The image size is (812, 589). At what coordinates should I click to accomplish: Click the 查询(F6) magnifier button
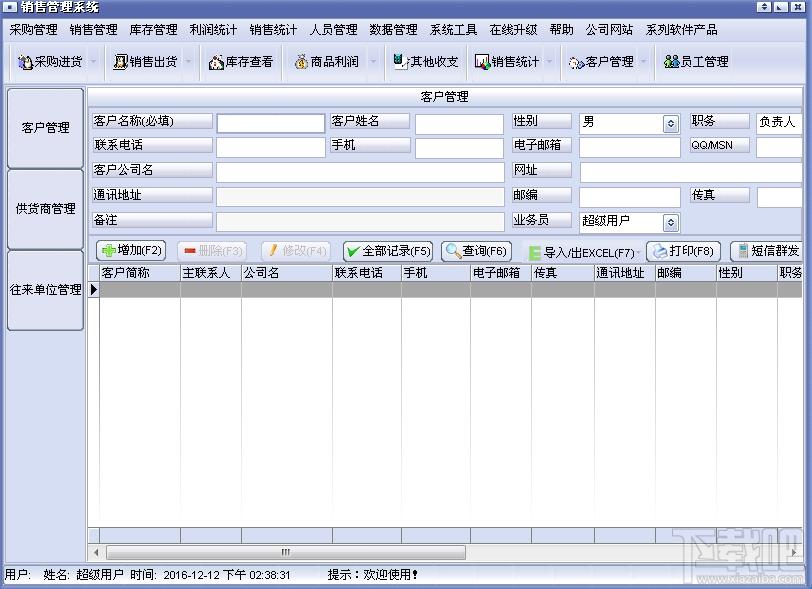click(476, 251)
